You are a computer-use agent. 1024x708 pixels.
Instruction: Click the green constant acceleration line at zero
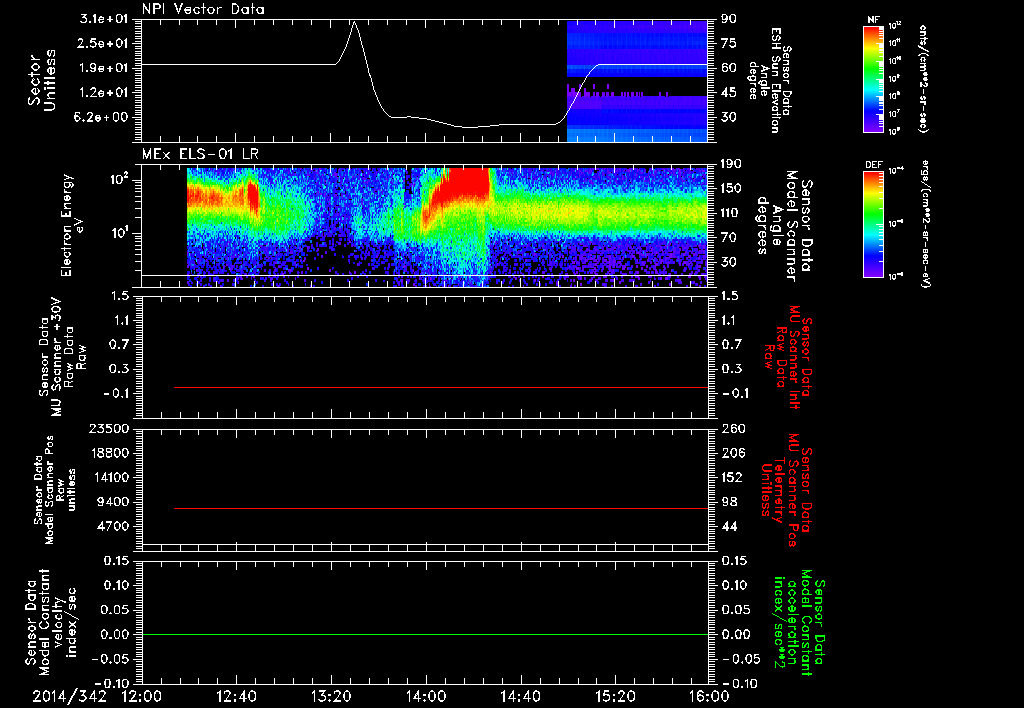[424, 634]
